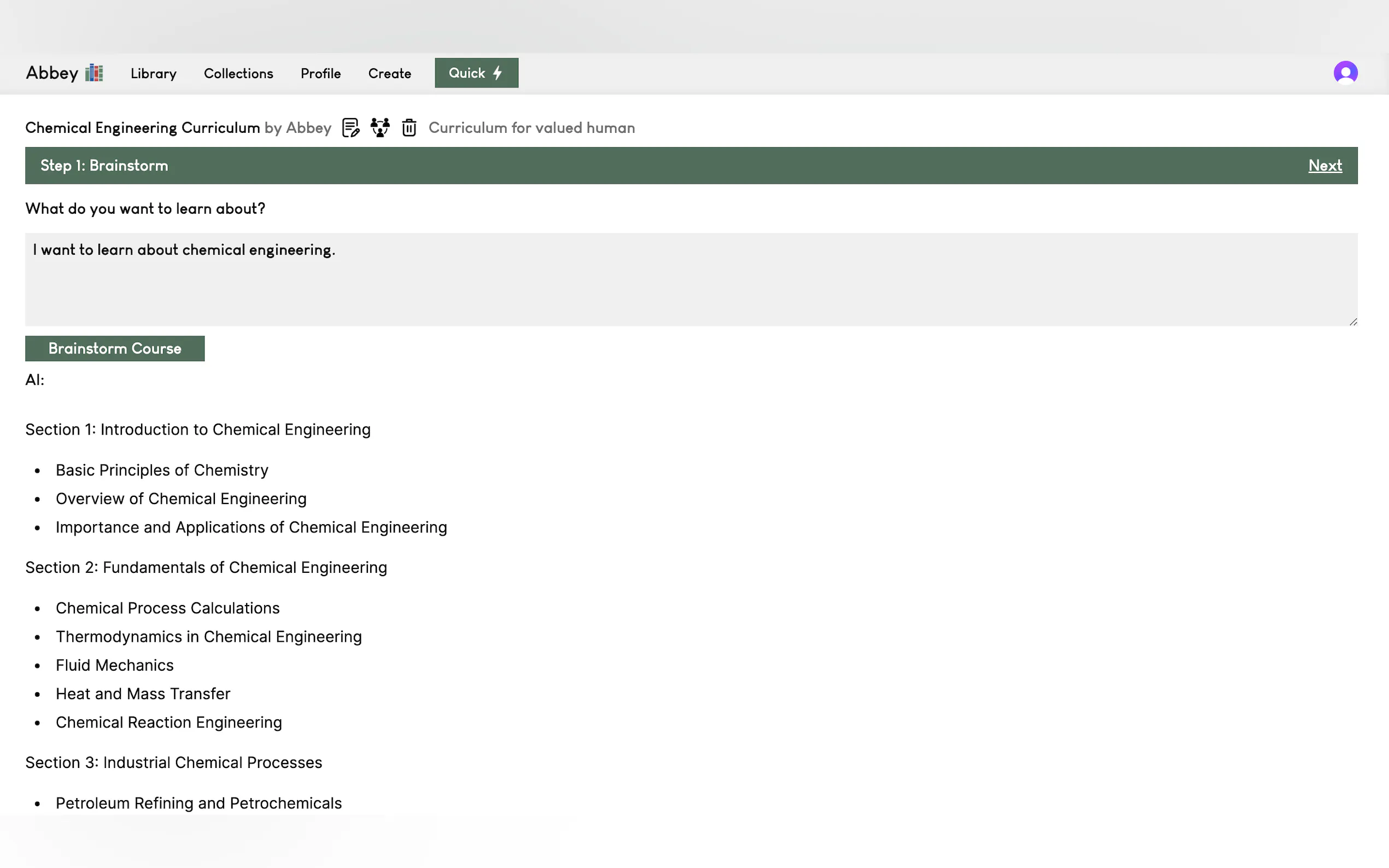This screenshot has width=1389, height=868.
Task: Click the Next link in step header
Action: [1324, 165]
